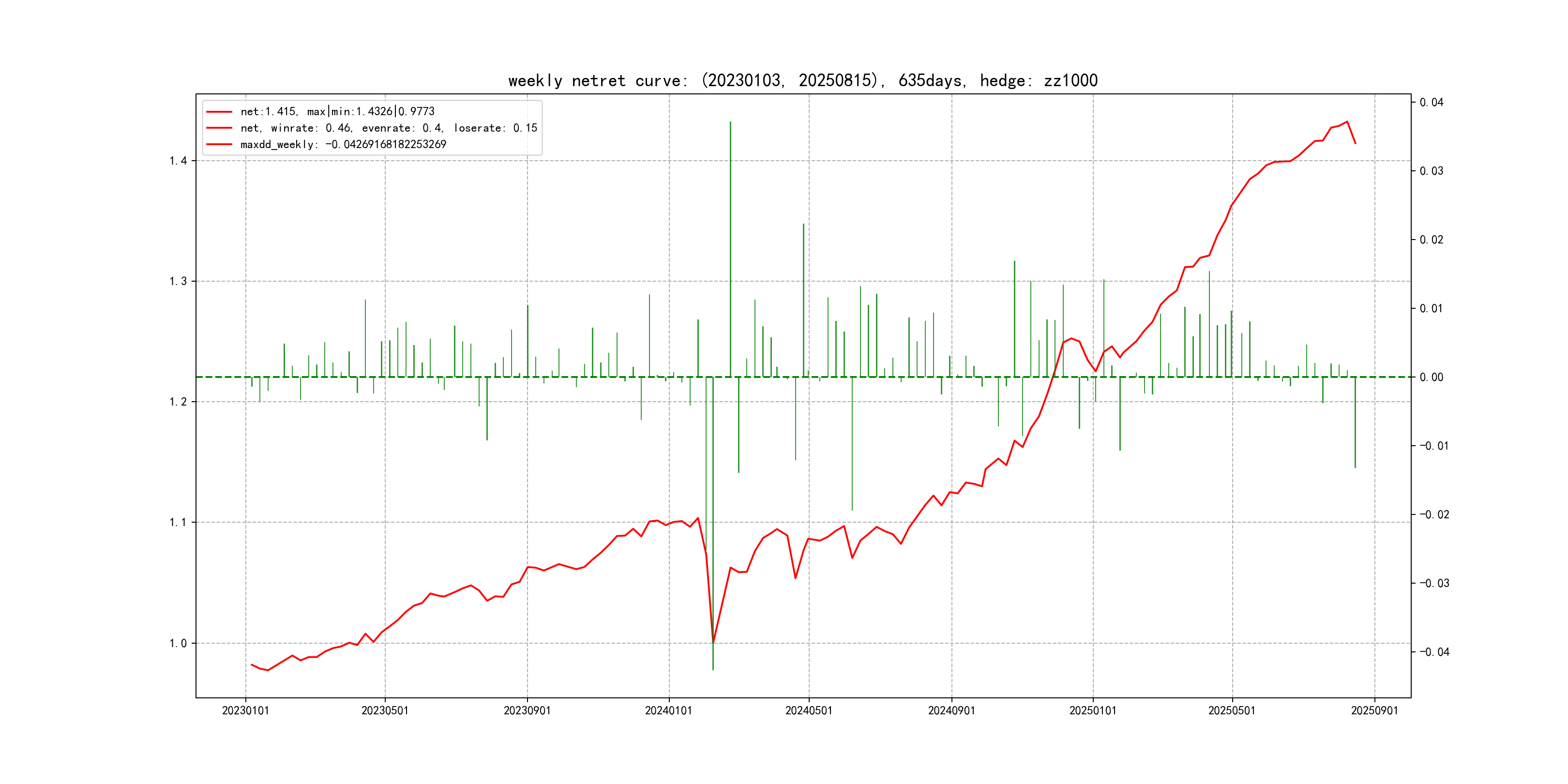Click the 0.00 right axis label
The image size is (1568, 784).
(1431, 377)
